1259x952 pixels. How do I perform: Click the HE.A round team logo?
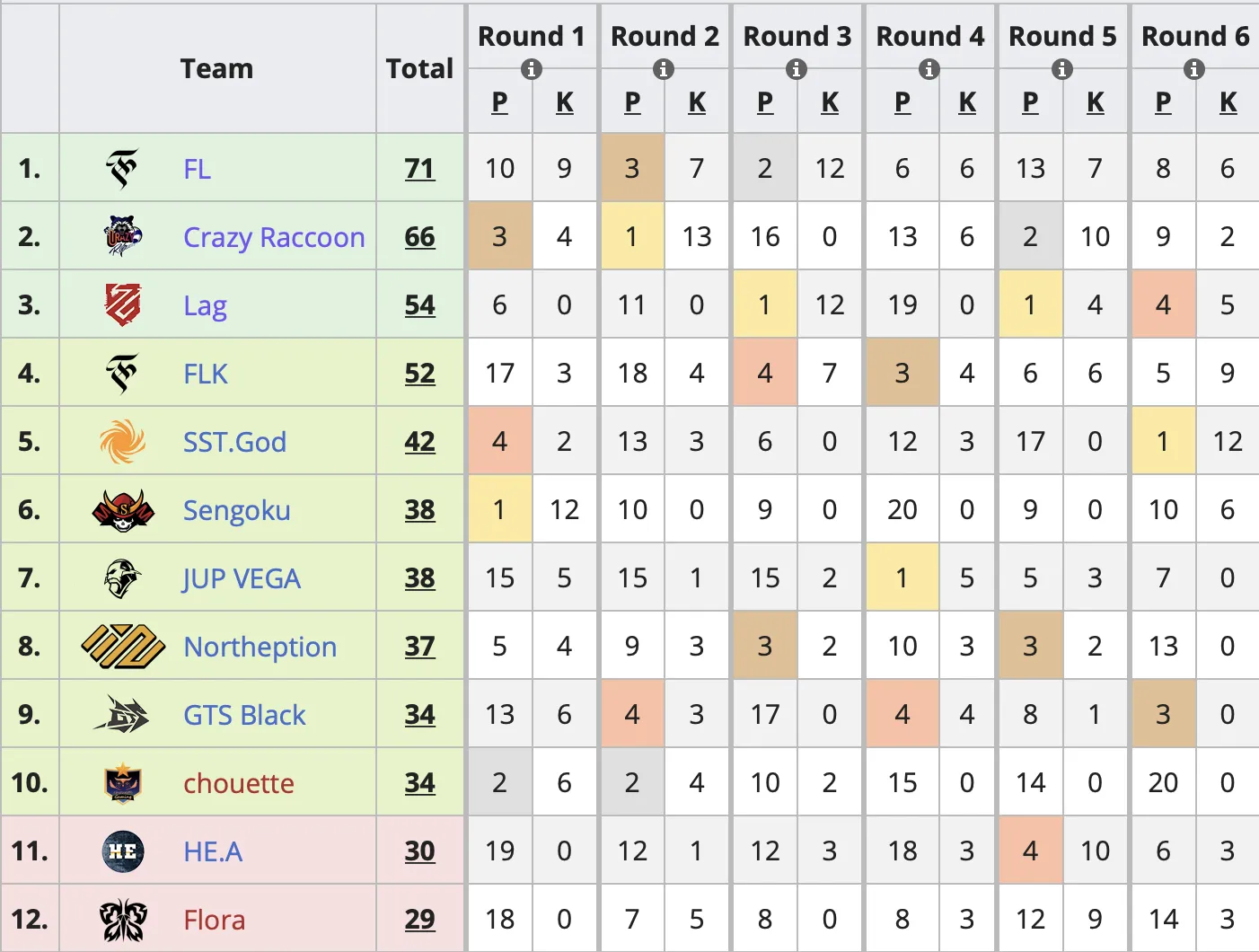(123, 851)
